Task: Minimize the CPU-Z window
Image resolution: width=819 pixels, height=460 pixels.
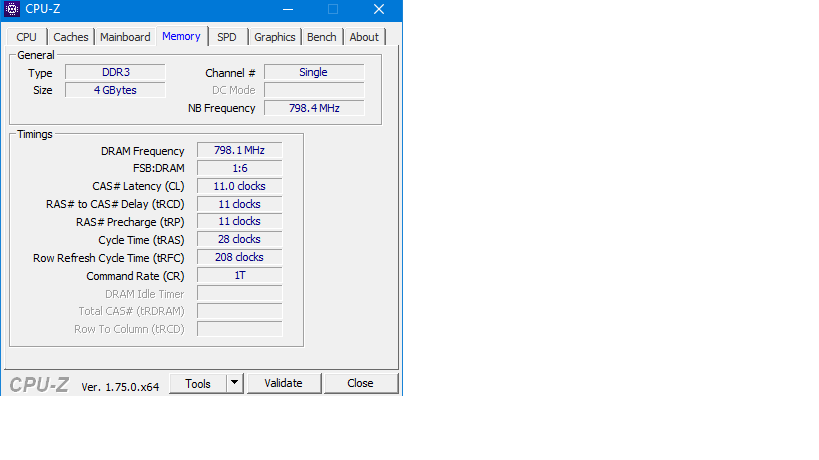Action: [288, 9]
